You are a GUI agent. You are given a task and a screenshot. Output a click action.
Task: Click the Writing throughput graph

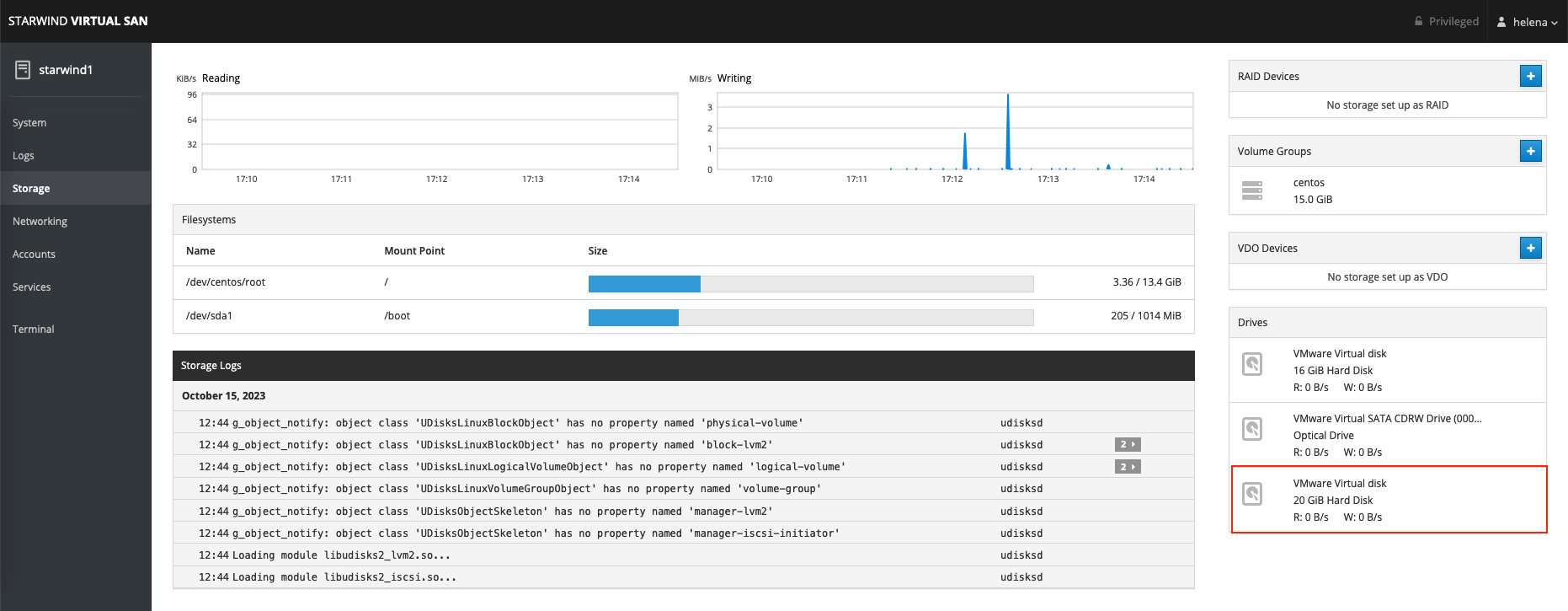954,131
